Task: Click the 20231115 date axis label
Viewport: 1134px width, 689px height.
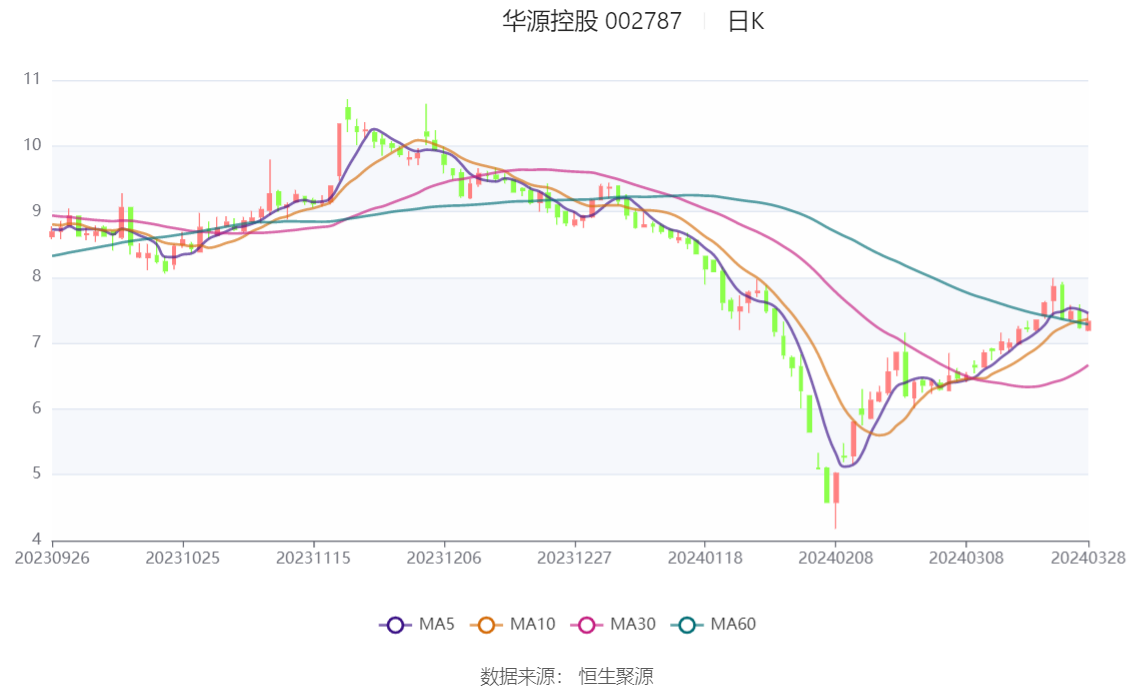Action: click(313, 557)
